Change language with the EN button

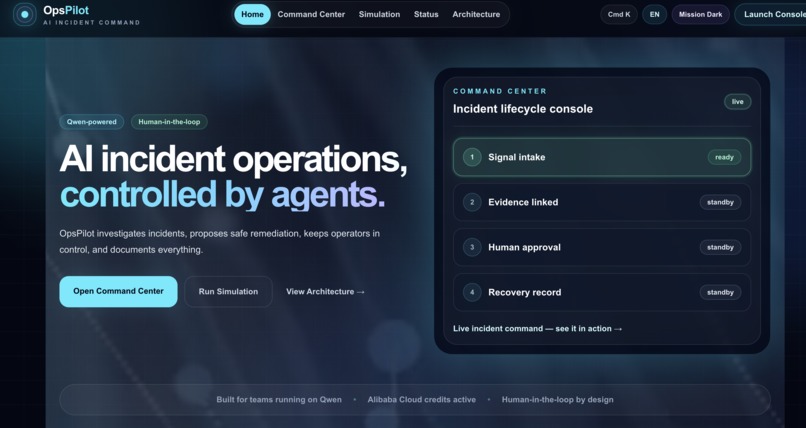[654, 14]
